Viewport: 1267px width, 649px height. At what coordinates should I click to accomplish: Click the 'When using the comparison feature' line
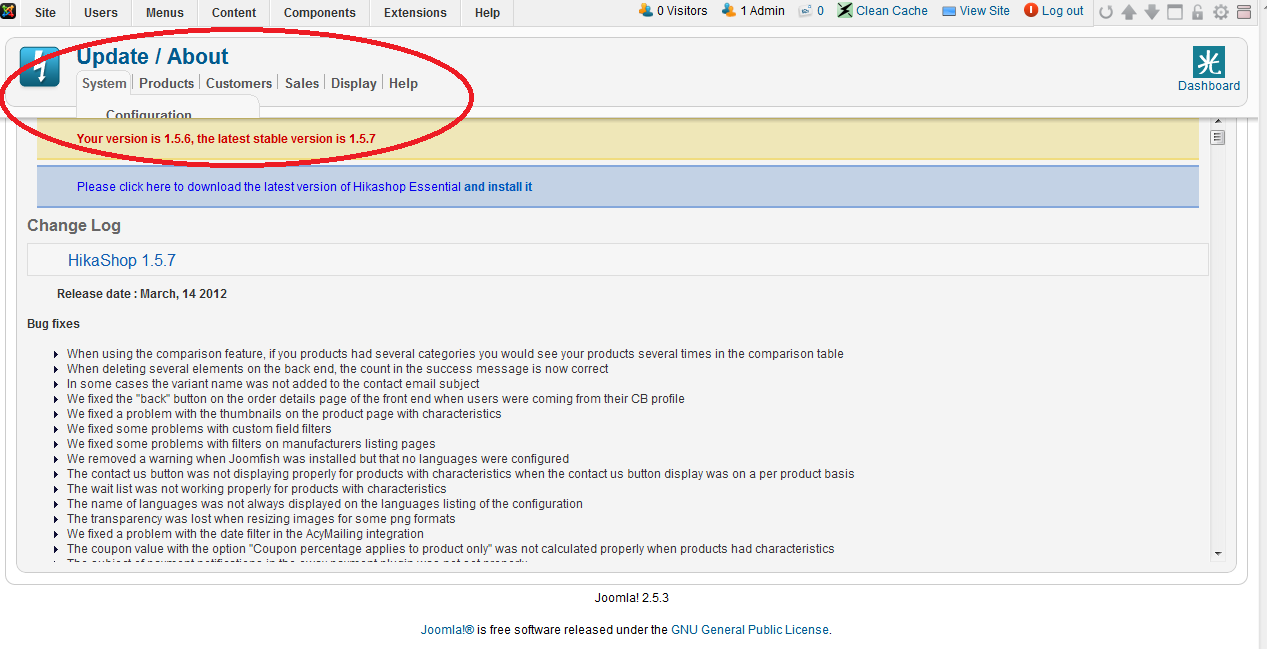coord(455,354)
